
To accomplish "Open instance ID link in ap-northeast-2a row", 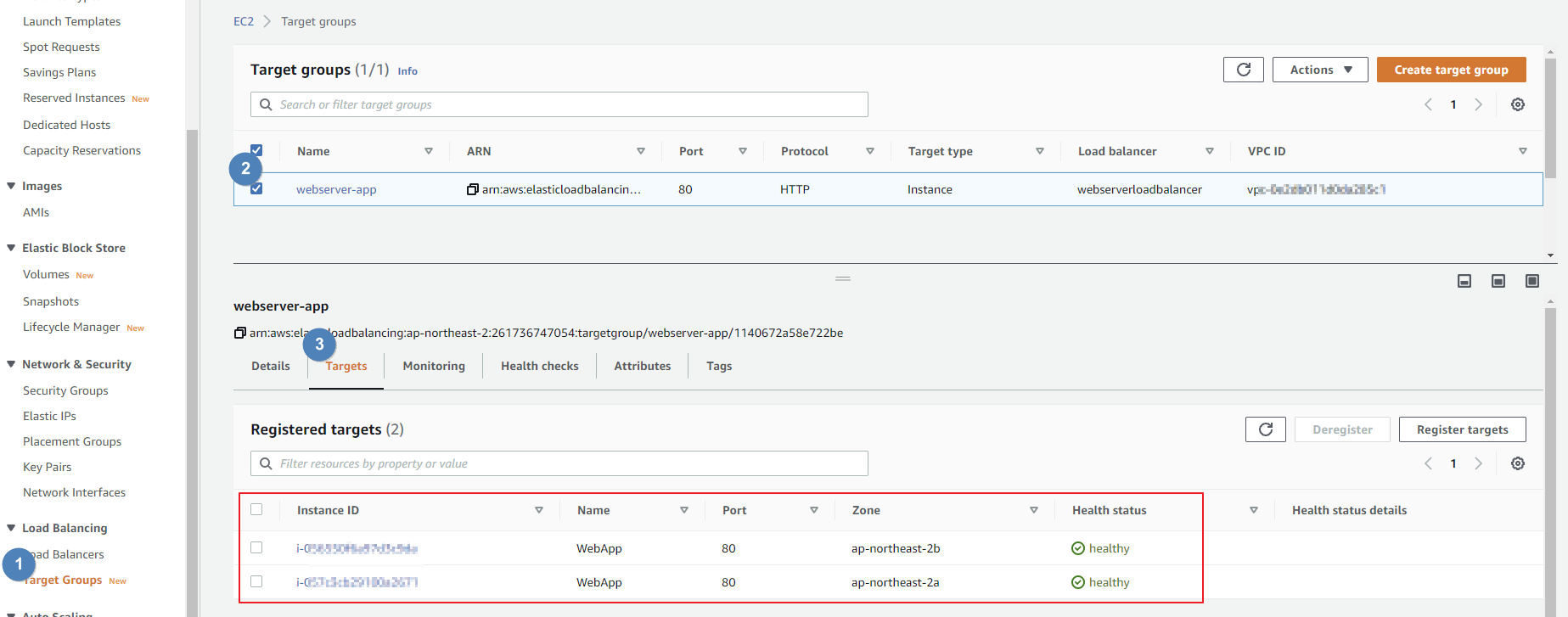I will click(x=357, y=582).
